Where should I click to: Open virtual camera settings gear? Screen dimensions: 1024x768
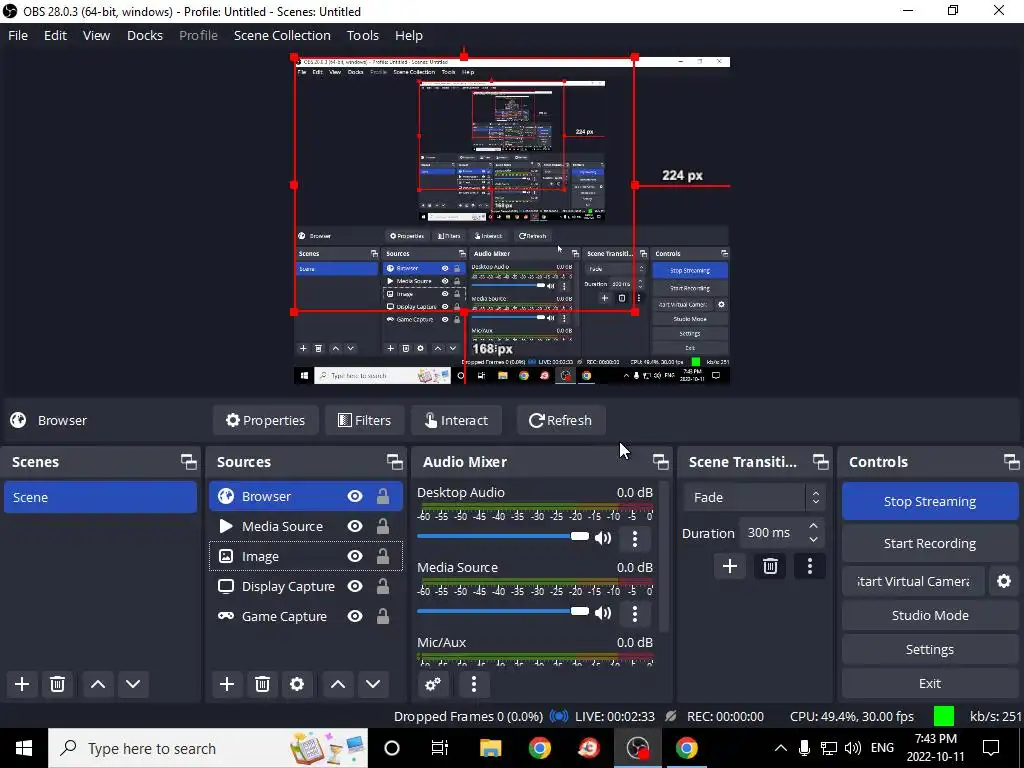[x=1004, y=581]
